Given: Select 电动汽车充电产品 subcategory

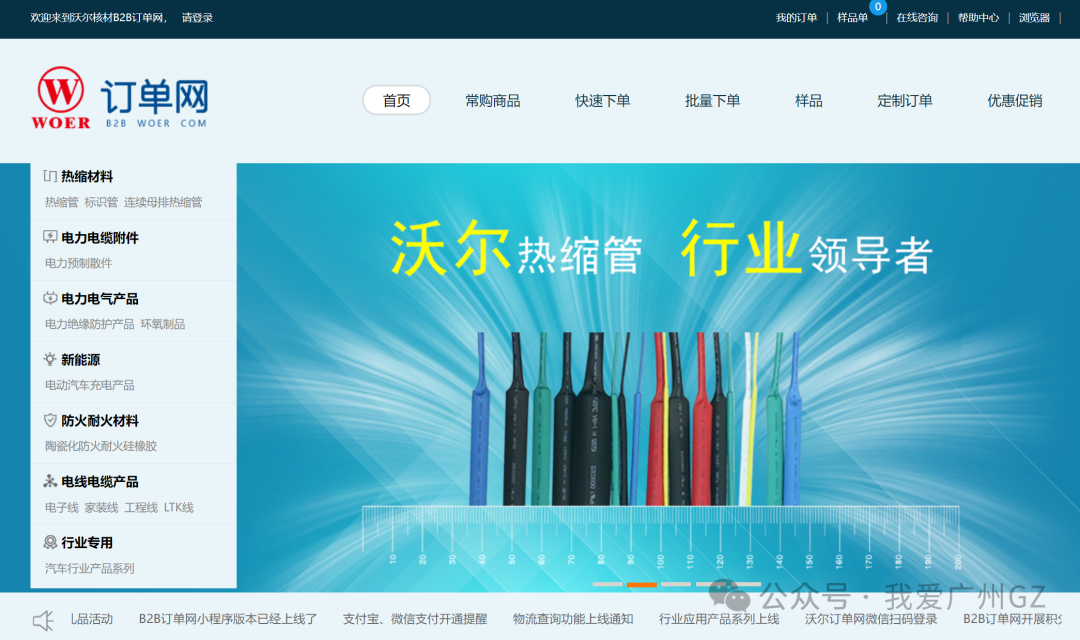Looking at the screenshot, I should tap(90, 385).
